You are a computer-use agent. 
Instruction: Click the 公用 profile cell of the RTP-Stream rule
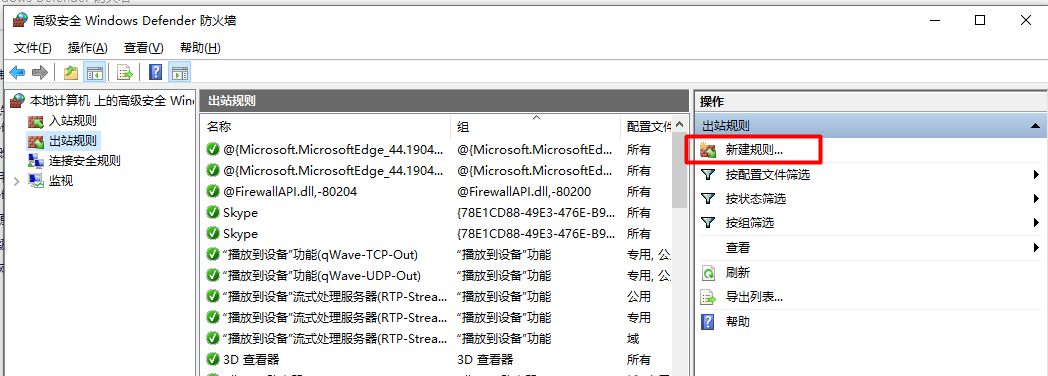(638, 296)
